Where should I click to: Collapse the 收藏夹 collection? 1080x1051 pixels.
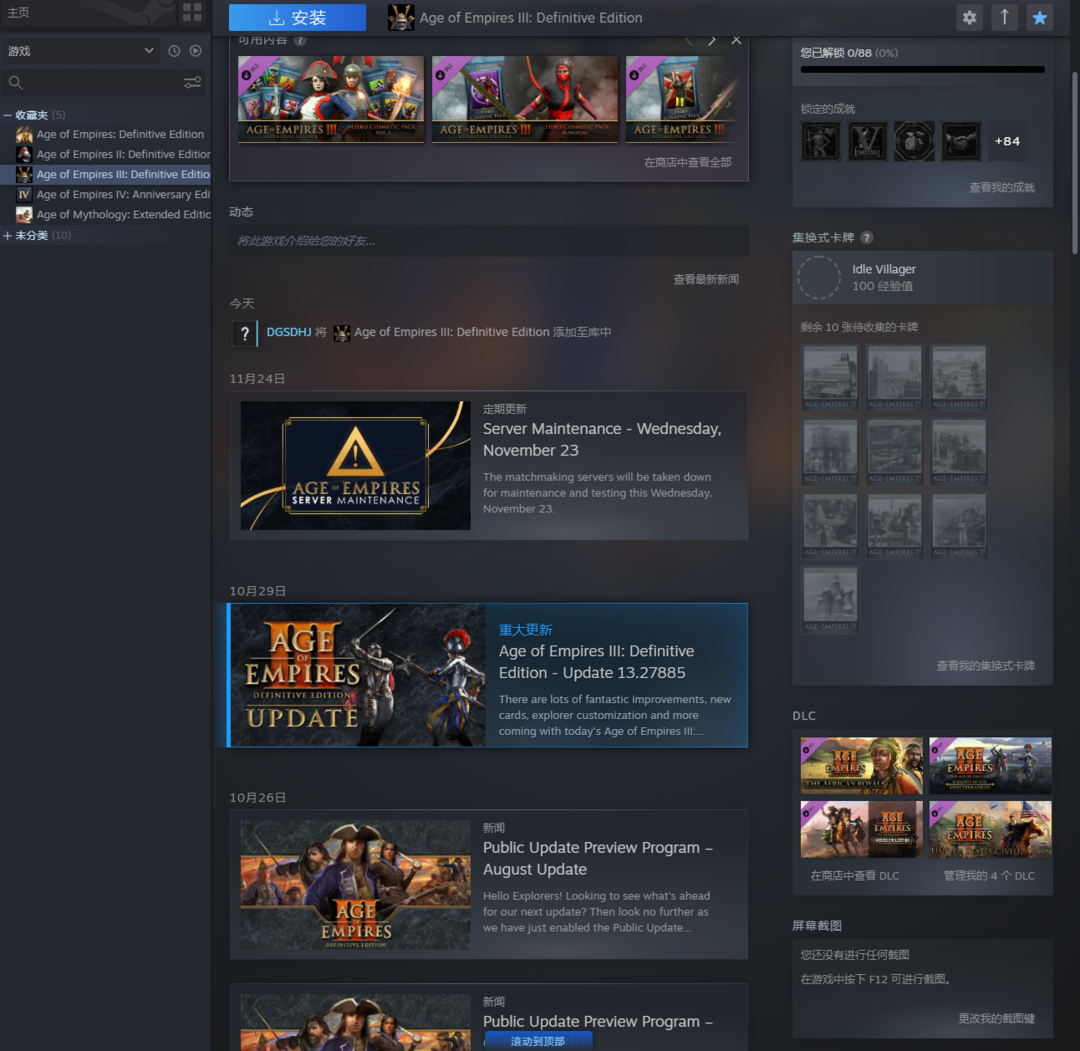coord(8,115)
